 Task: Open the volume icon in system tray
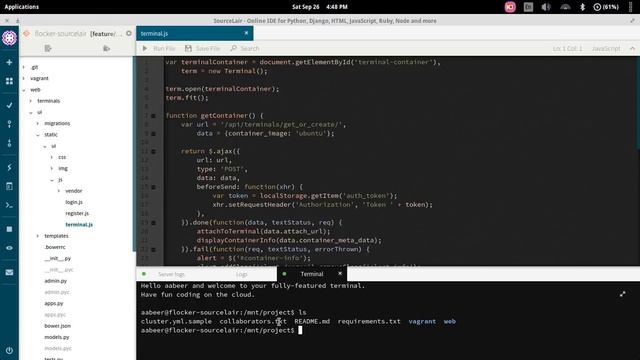pyautogui.click(x=546, y=7)
